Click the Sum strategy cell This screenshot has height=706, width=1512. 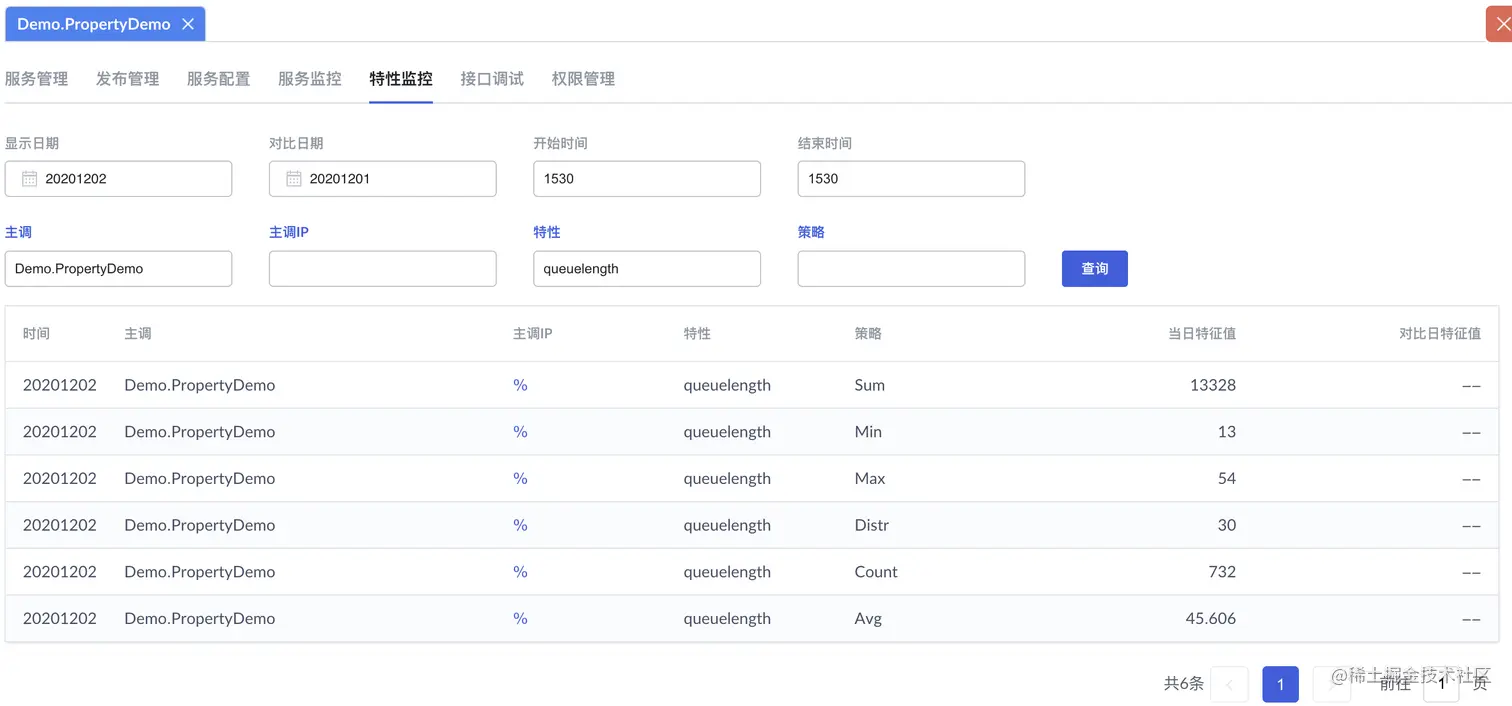click(870, 385)
